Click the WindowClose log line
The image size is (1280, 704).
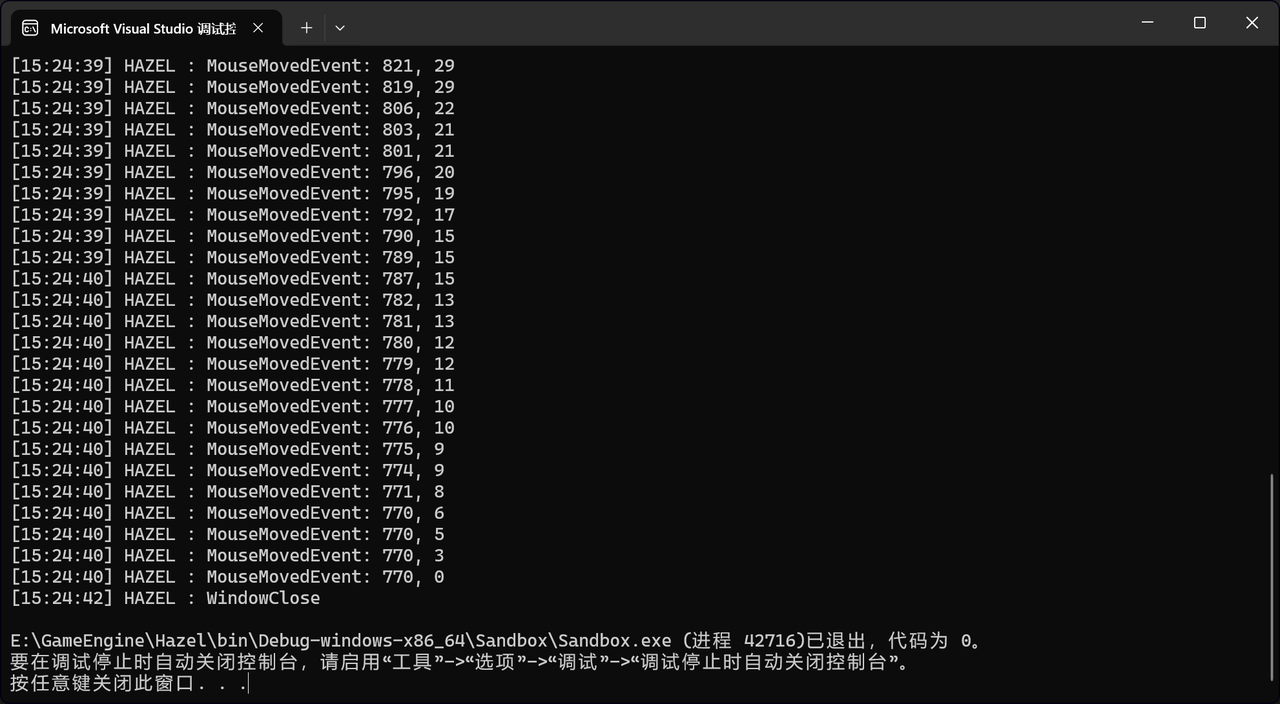165,598
